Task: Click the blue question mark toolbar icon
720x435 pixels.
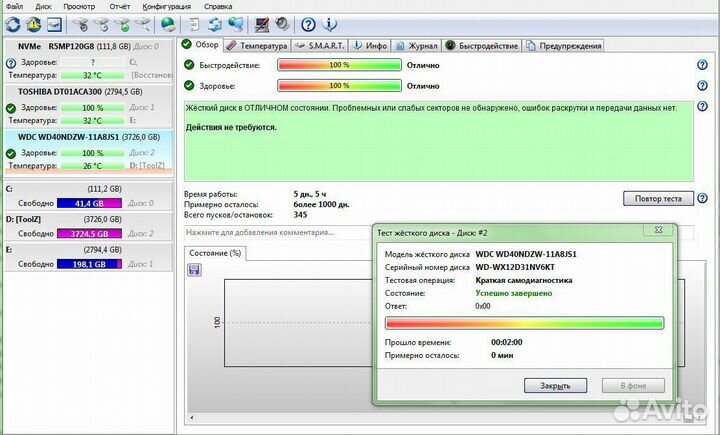Action: pyautogui.click(x=308, y=24)
